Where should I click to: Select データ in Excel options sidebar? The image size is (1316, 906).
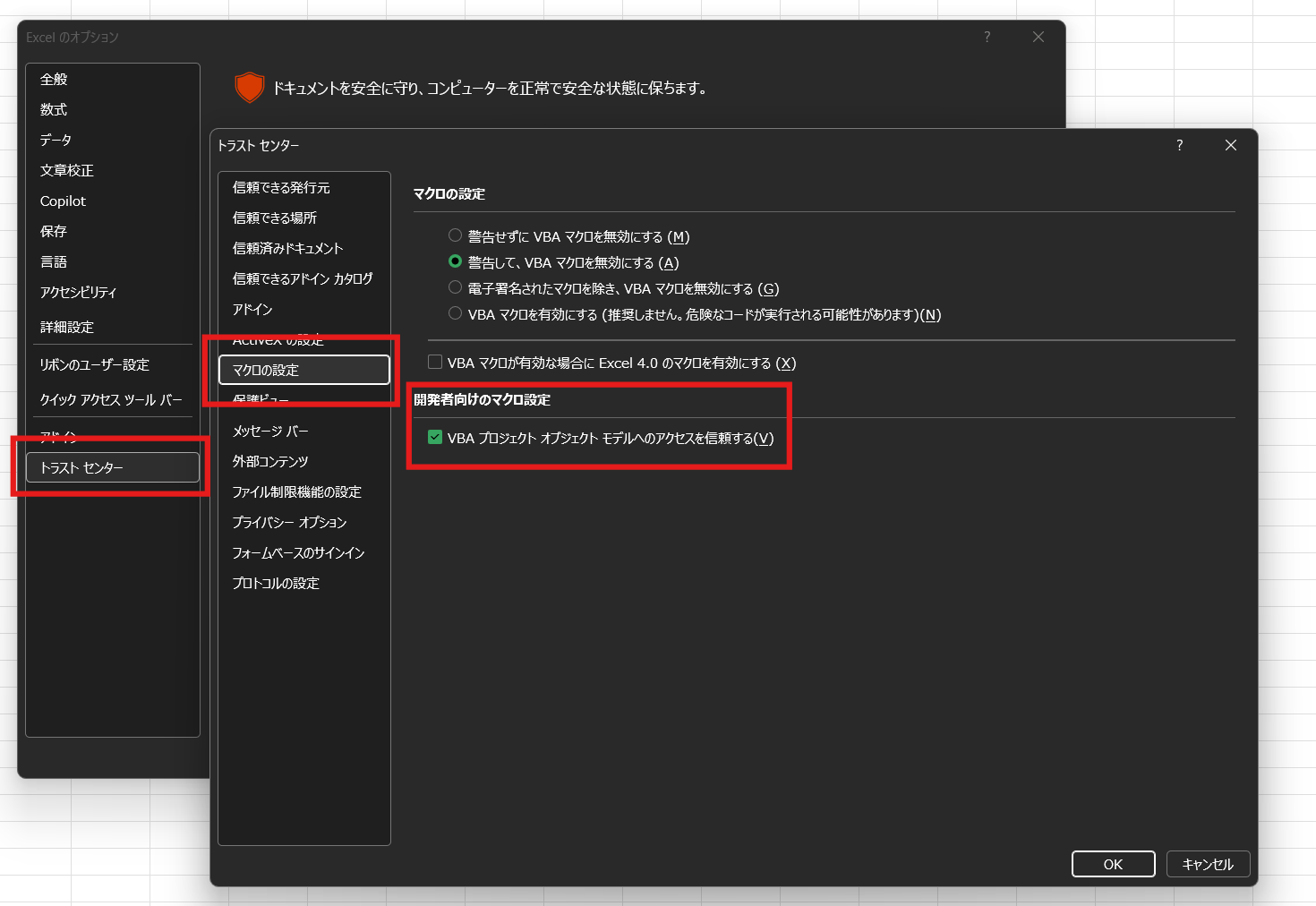[113, 140]
